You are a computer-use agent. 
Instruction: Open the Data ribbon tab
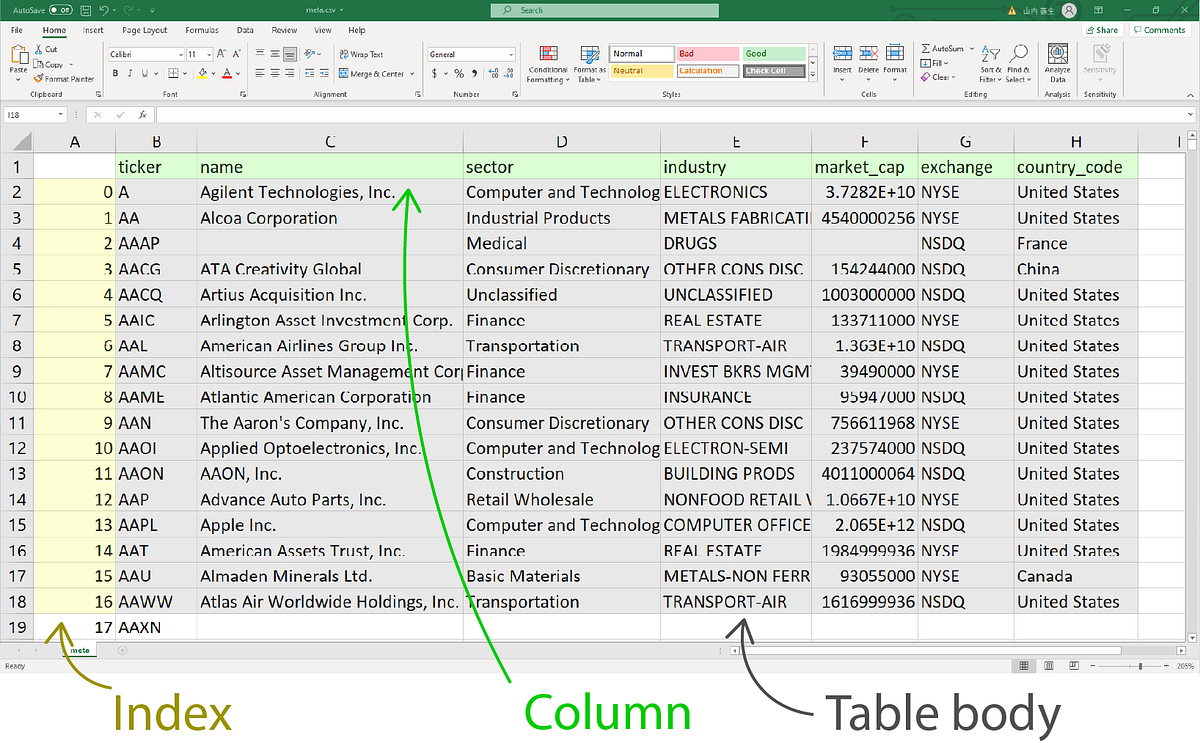tap(245, 30)
